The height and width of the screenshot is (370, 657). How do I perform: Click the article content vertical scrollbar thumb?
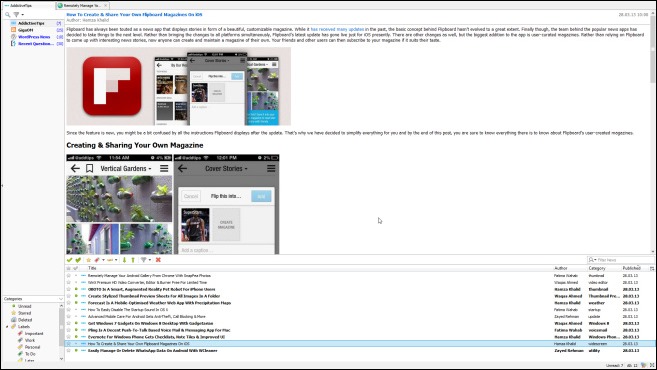[x=653, y=50]
